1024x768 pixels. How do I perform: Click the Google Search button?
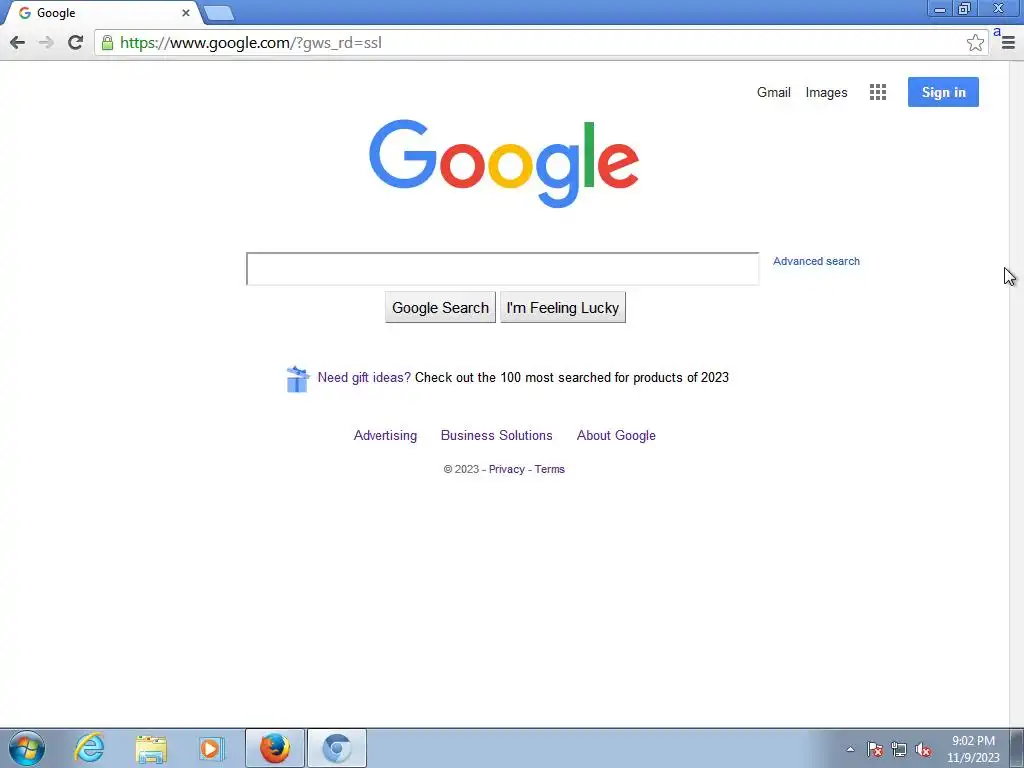[440, 308]
